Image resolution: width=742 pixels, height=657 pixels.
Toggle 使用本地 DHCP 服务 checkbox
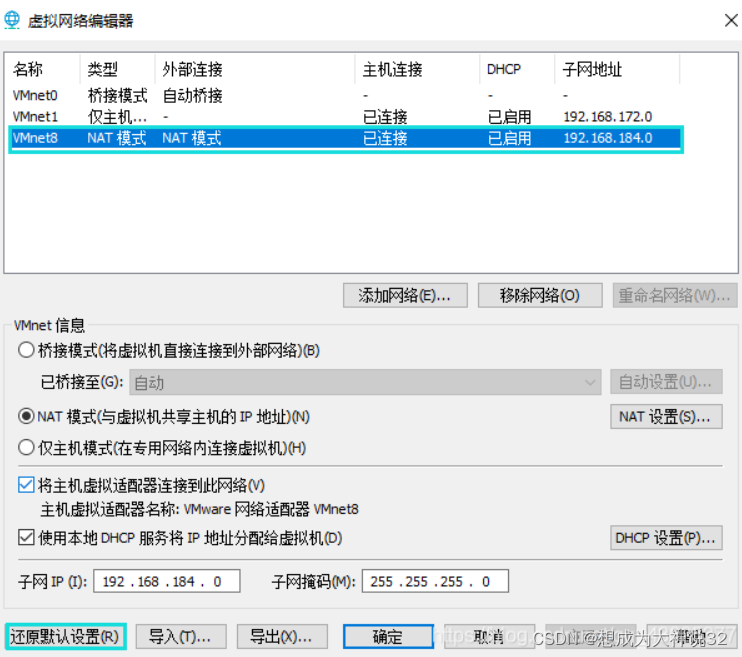tap(26, 538)
